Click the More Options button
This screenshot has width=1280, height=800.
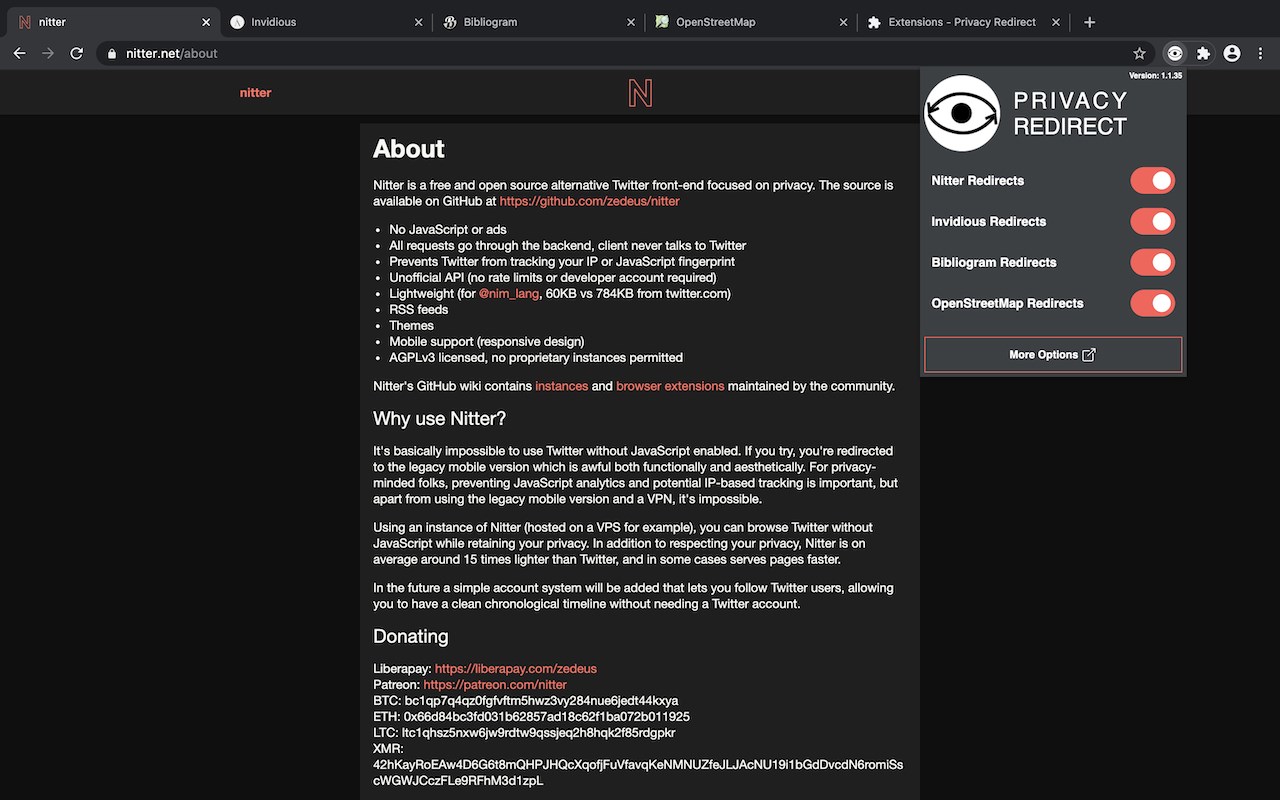(x=1053, y=355)
